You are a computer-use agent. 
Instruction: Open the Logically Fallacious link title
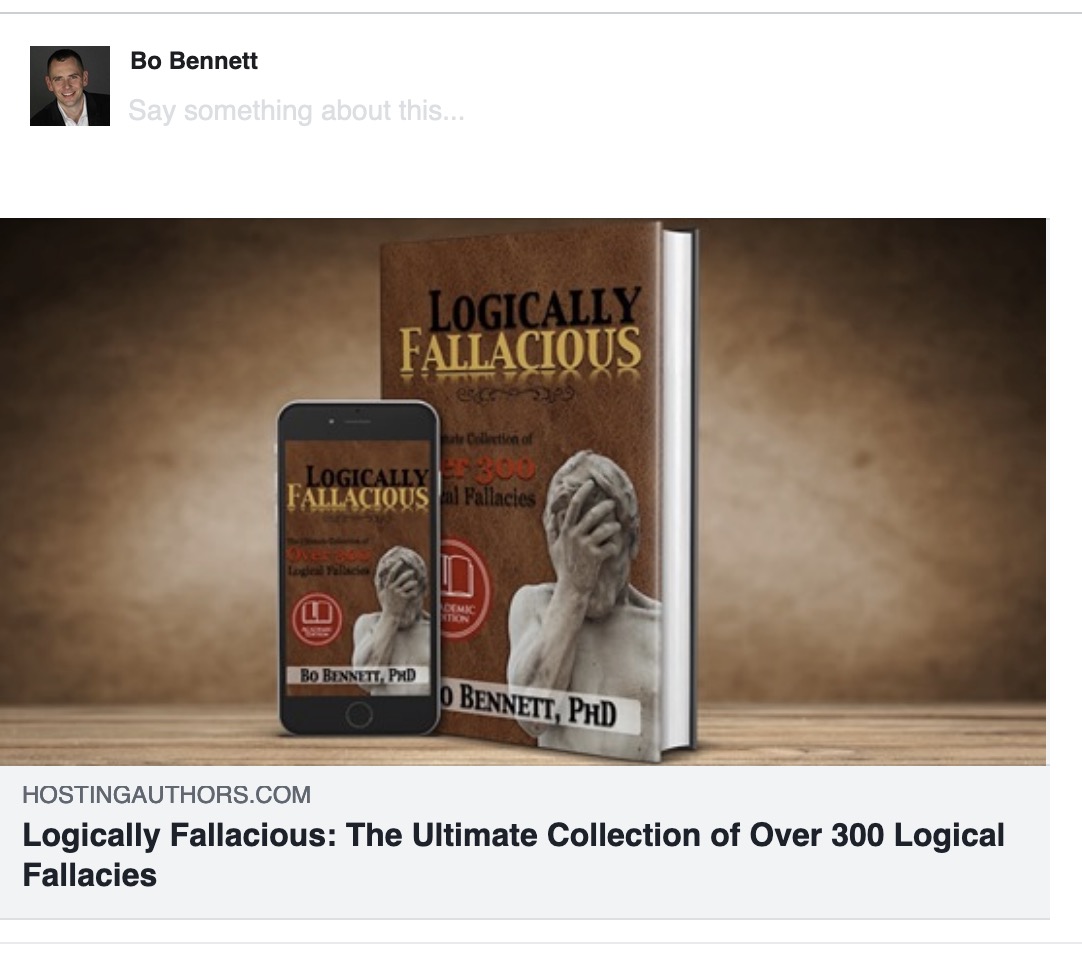[x=513, y=855]
